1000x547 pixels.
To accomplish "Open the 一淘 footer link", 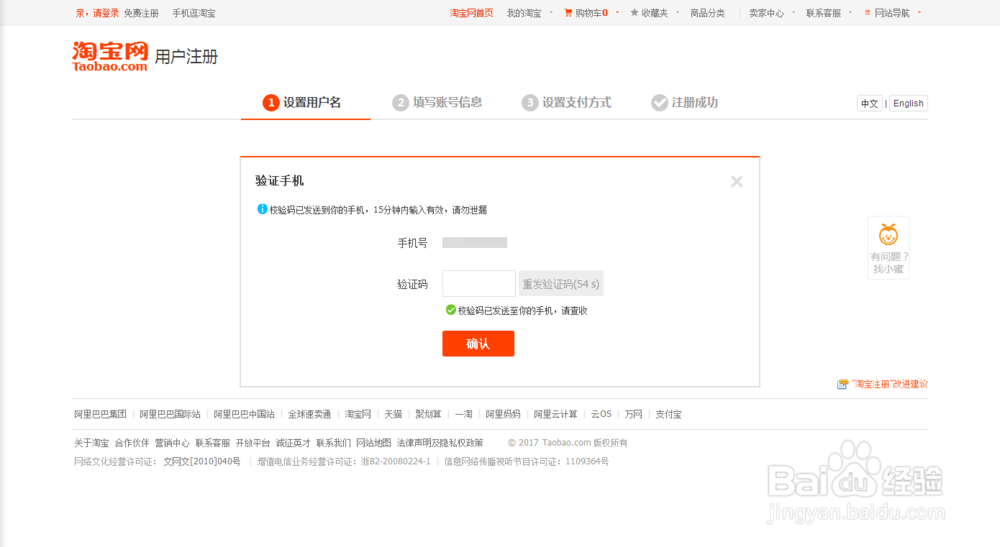I will [x=464, y=414].
